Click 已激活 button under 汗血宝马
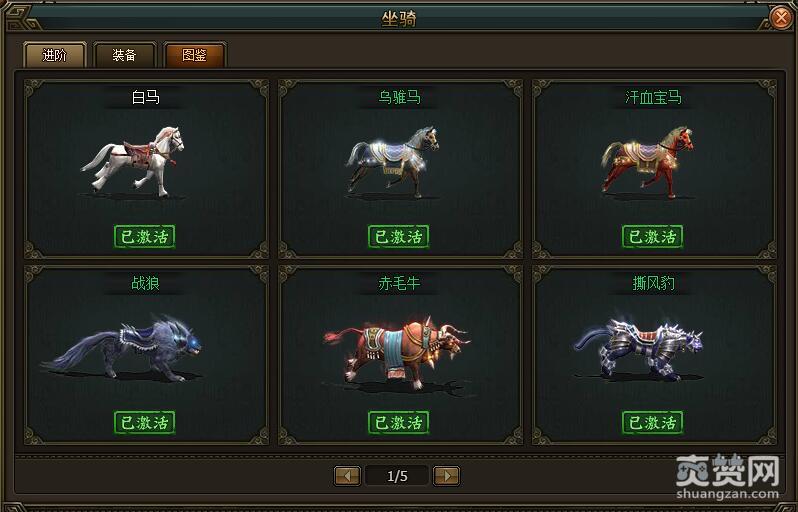Viewport: 798px width, 512px height. (x=652, y=237)
